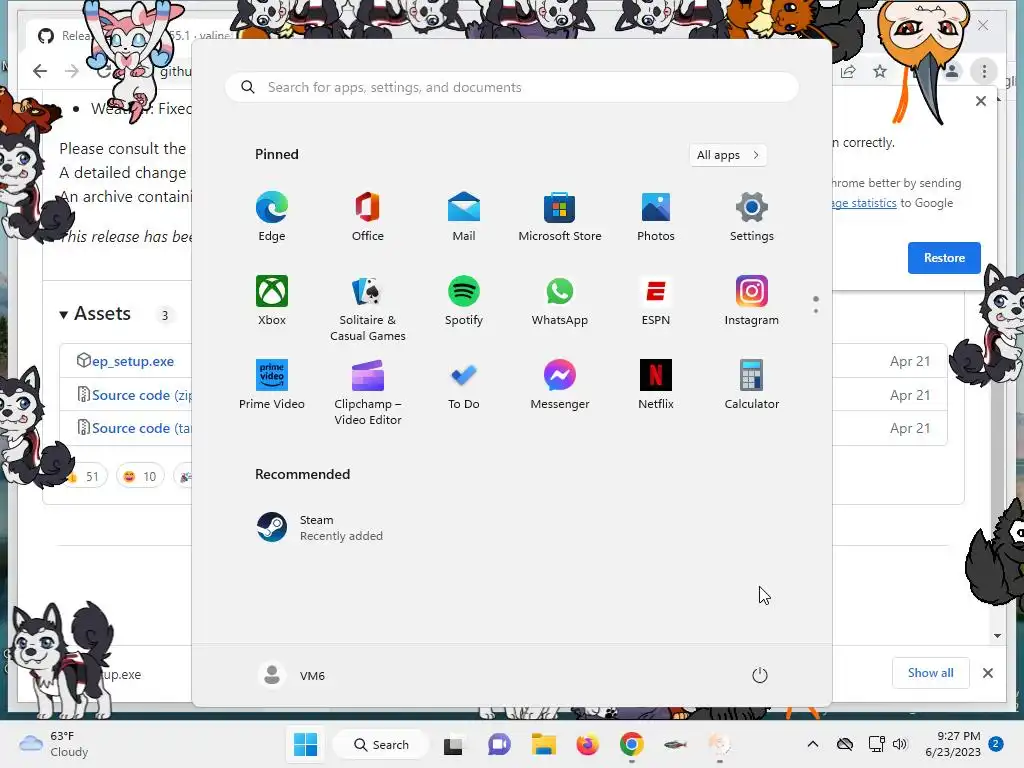This screenshot has height=768, width=1024.
Task: Switch to Chrome on the taskbar
Action: 632,744
